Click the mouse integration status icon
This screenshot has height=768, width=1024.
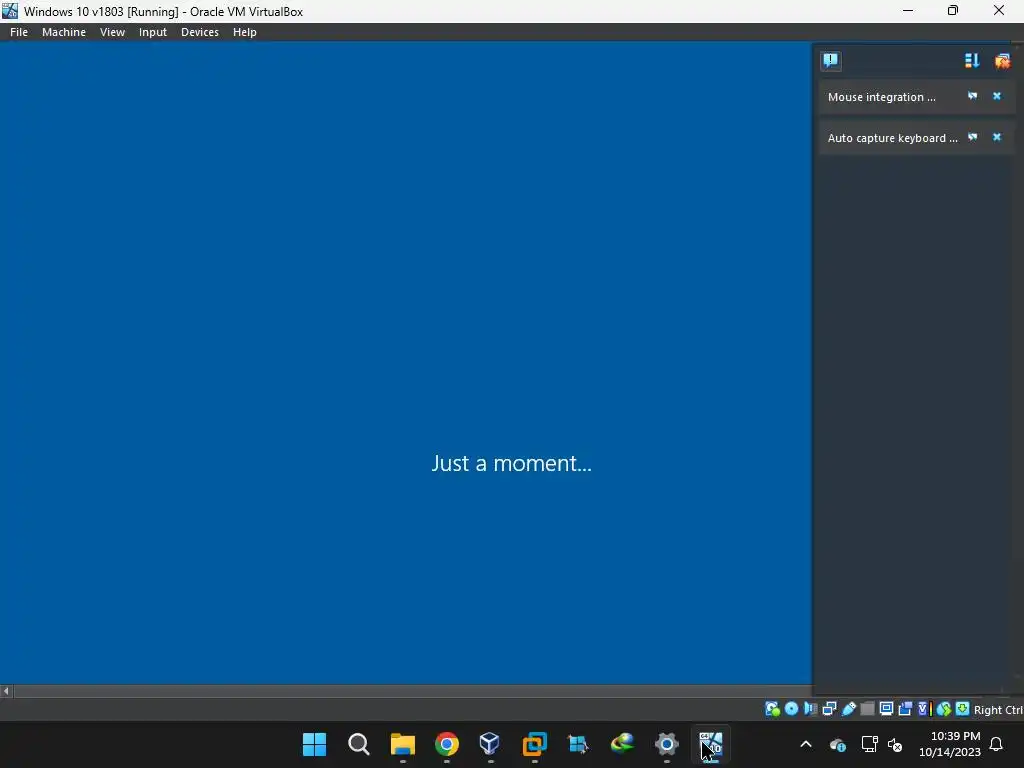(x=944, y=709)
